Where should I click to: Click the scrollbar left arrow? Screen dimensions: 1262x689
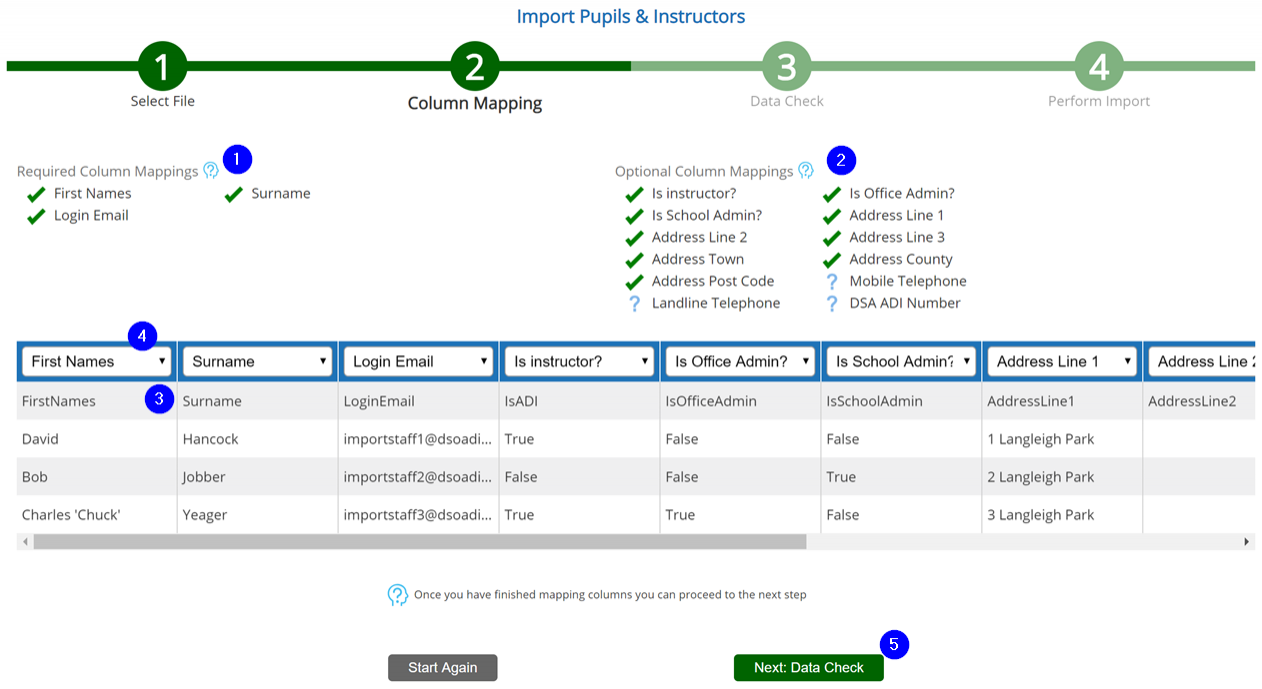click(25, 541)
